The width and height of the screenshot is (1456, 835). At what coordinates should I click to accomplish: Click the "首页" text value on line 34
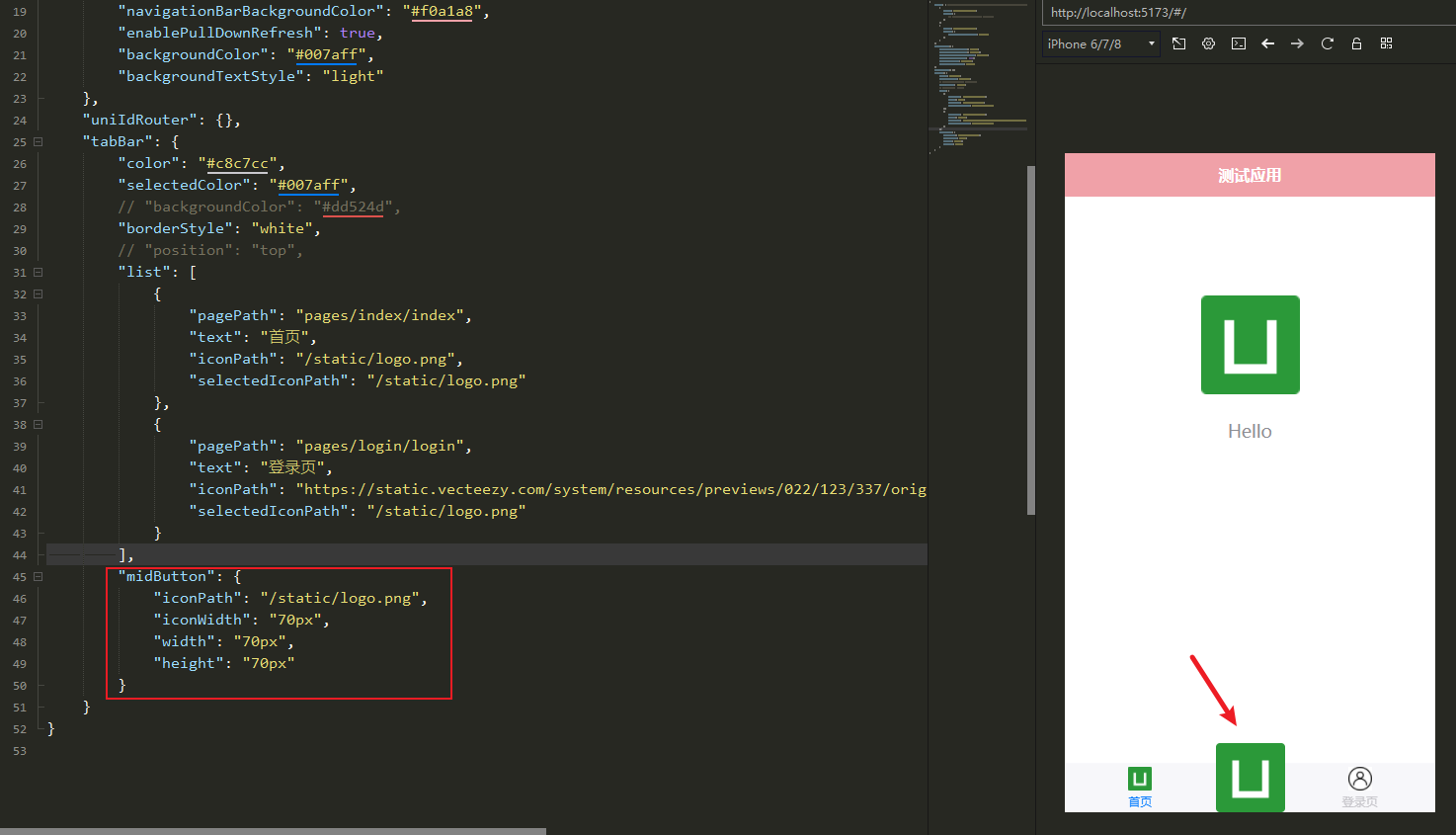click(284, 337)
